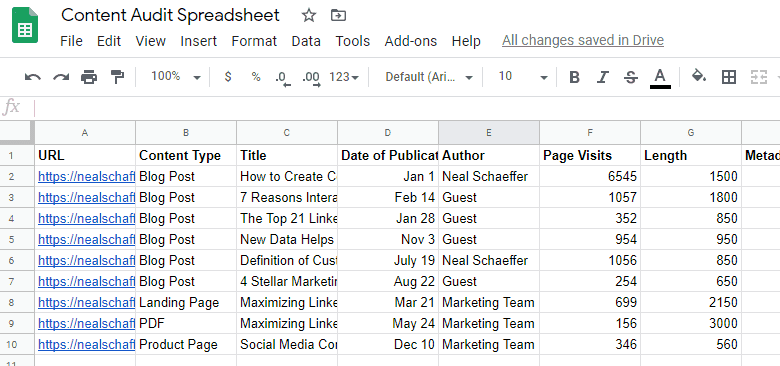The width and height of the screenshot is (780, 366).
Task: Format selection as currency
Action: (228, 77)
